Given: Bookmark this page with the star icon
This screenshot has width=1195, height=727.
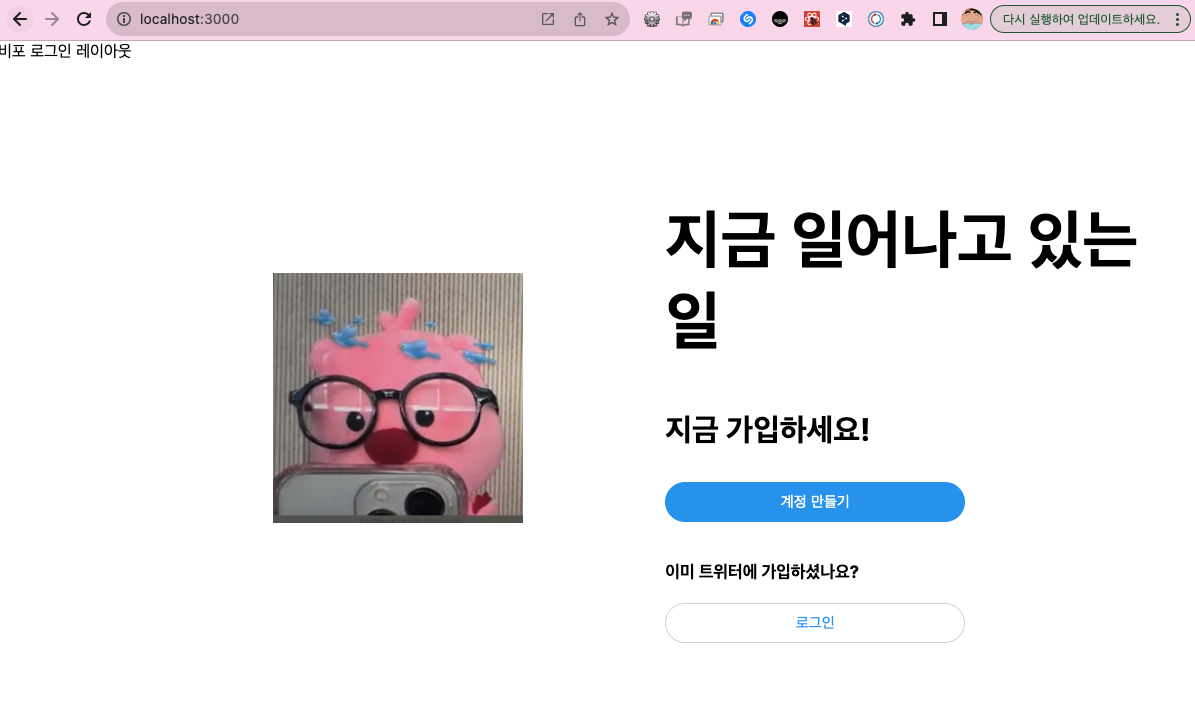Looking at the screenshot, I should pos(612,19).
